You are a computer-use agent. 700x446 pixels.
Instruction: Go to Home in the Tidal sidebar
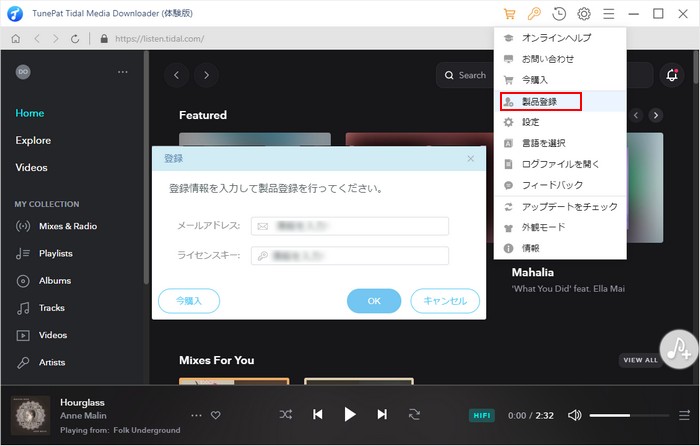(30, 113)
